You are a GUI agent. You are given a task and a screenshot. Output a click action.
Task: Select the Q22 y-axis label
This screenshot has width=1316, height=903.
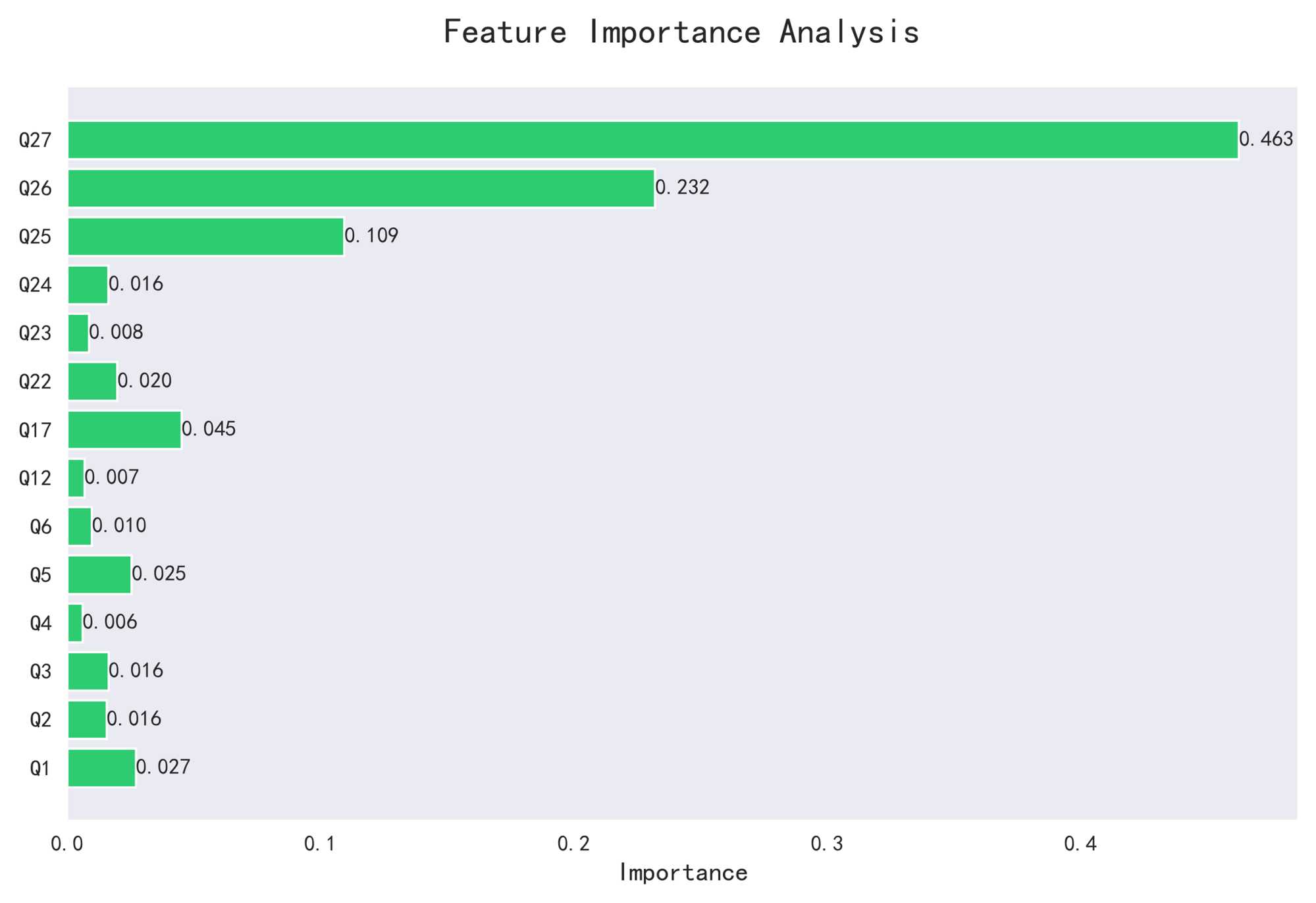(x=35, y=382)
